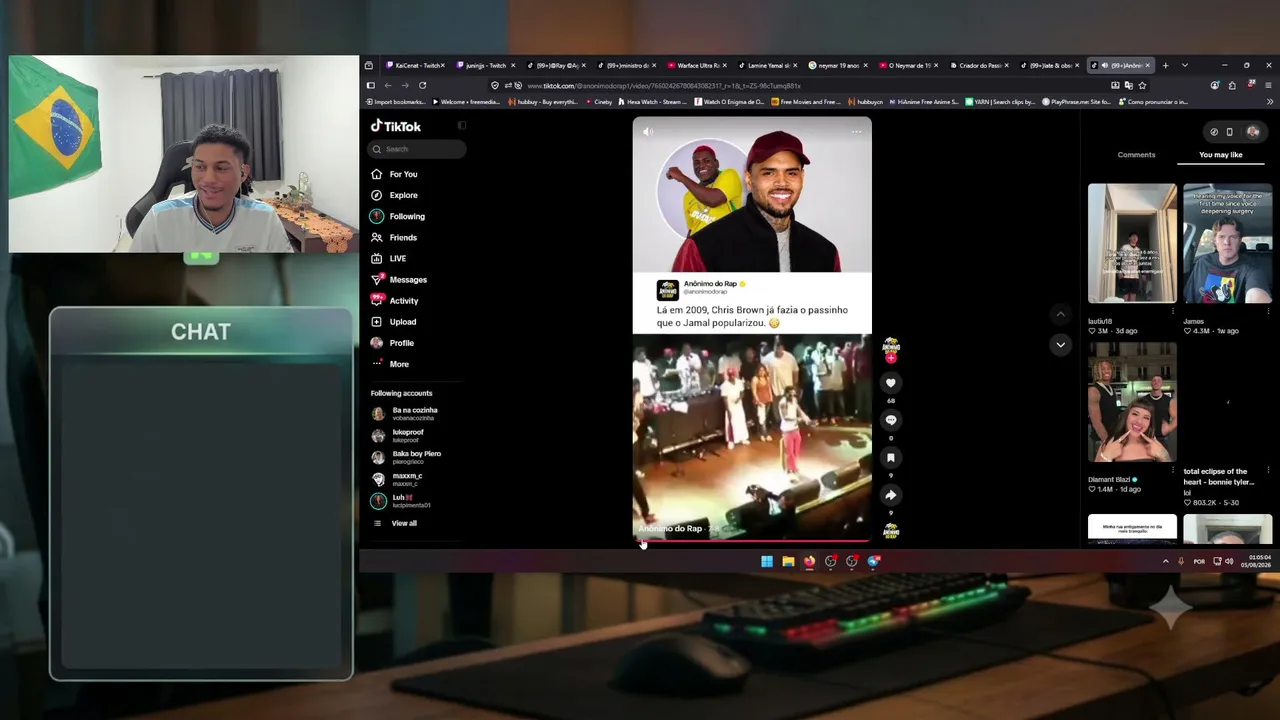Open TikTok Messages inbox
1280x720 pixels.
click(399, 279)
